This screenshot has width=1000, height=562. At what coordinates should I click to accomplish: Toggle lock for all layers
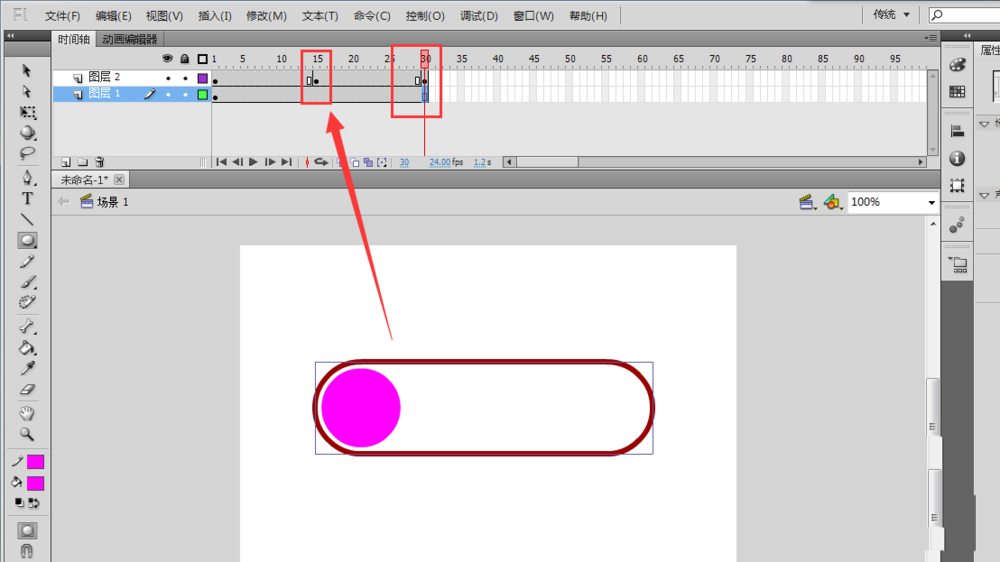[x=185, y=59]
